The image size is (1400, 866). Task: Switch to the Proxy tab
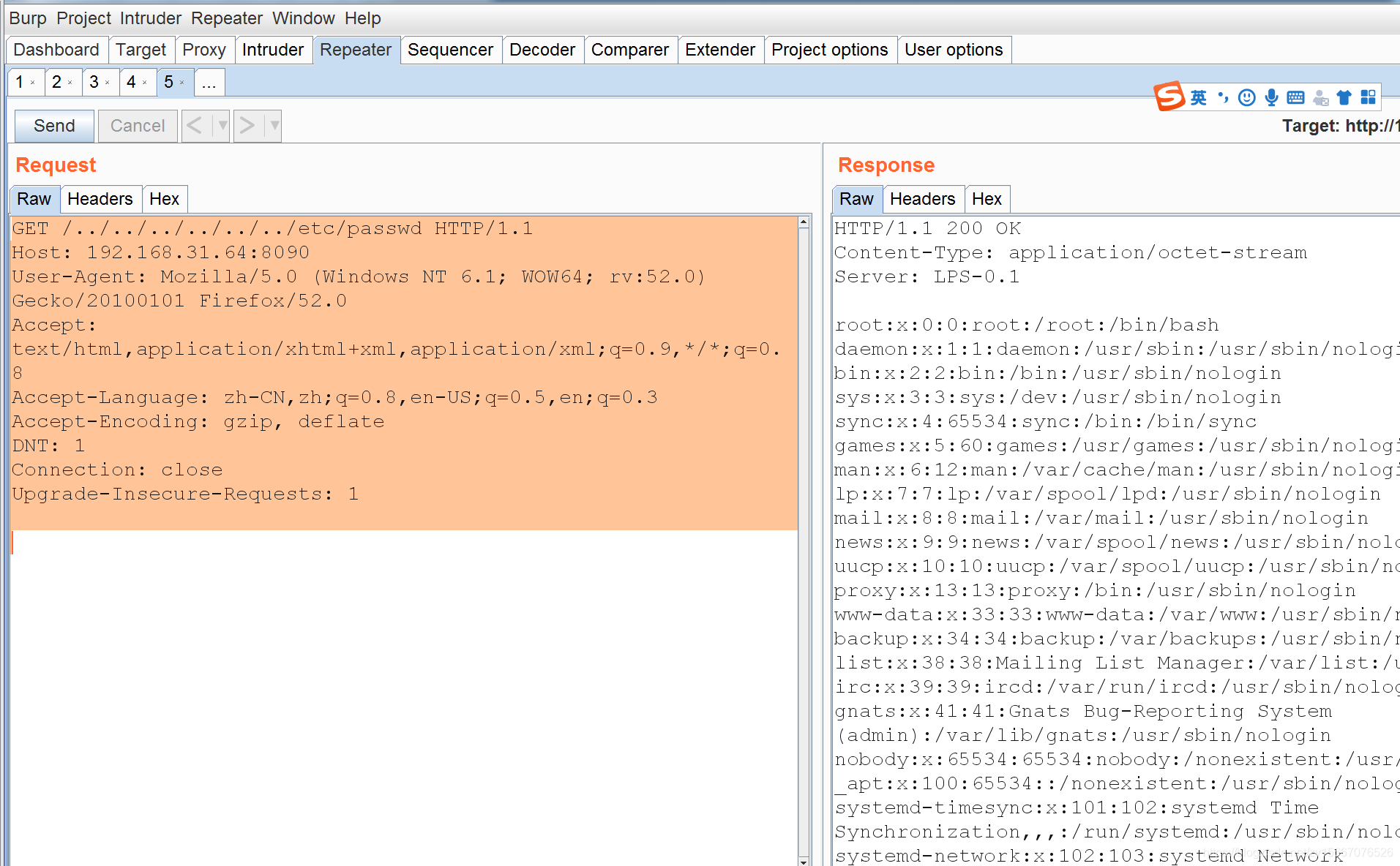click(204, 50)
